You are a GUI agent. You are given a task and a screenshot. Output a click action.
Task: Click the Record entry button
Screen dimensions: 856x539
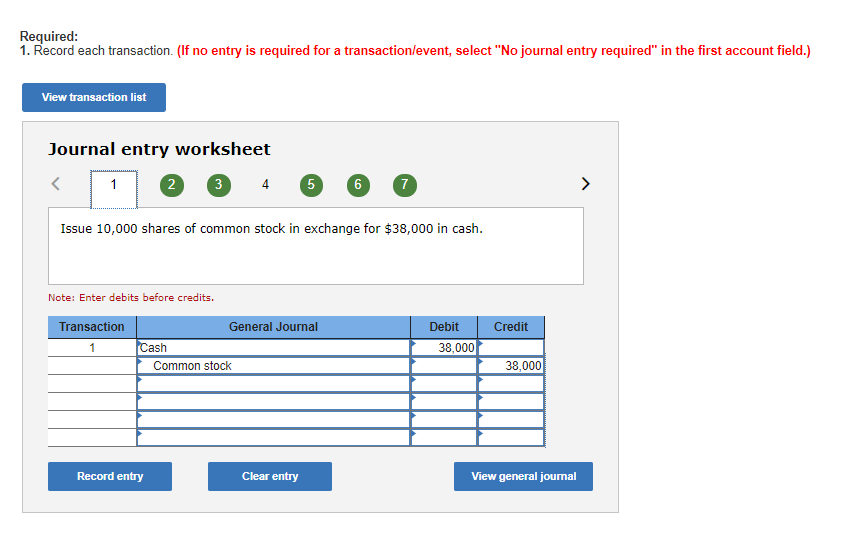coord(110,476)
